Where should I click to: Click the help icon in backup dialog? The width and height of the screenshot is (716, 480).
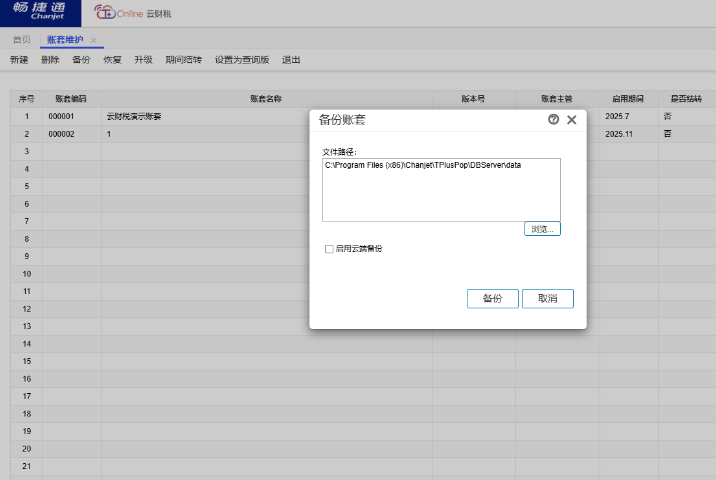tap(553, 120)
